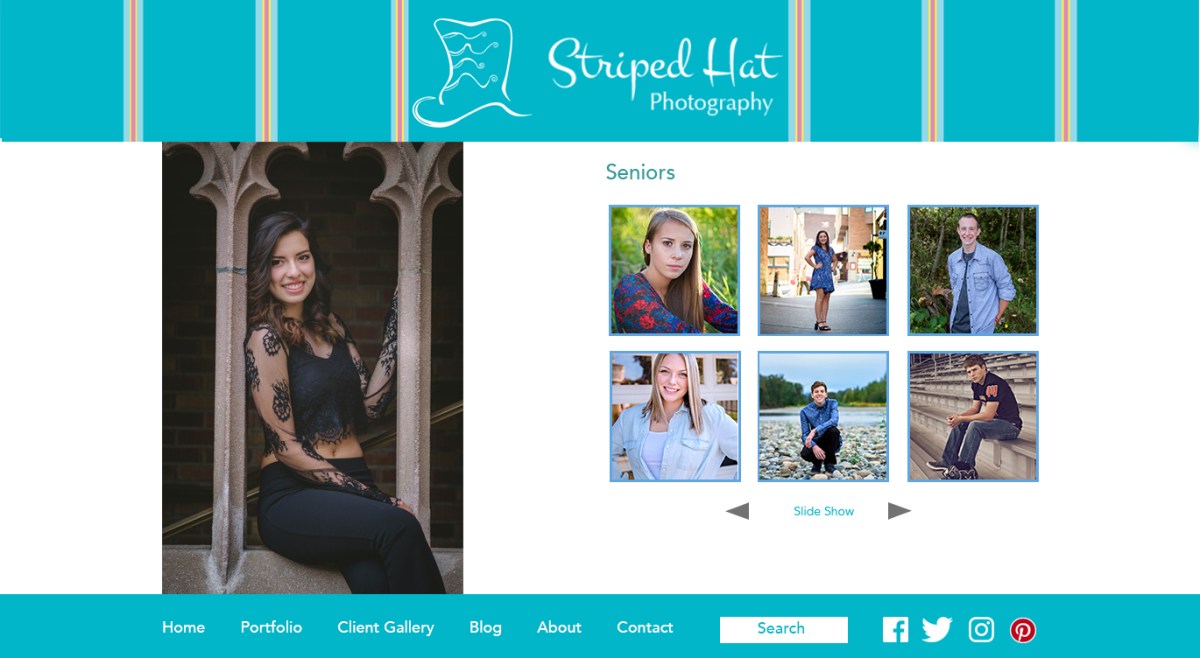Advance with the next arrow
The width and height of the screenshot is (1200, 658).
[899, 511]
